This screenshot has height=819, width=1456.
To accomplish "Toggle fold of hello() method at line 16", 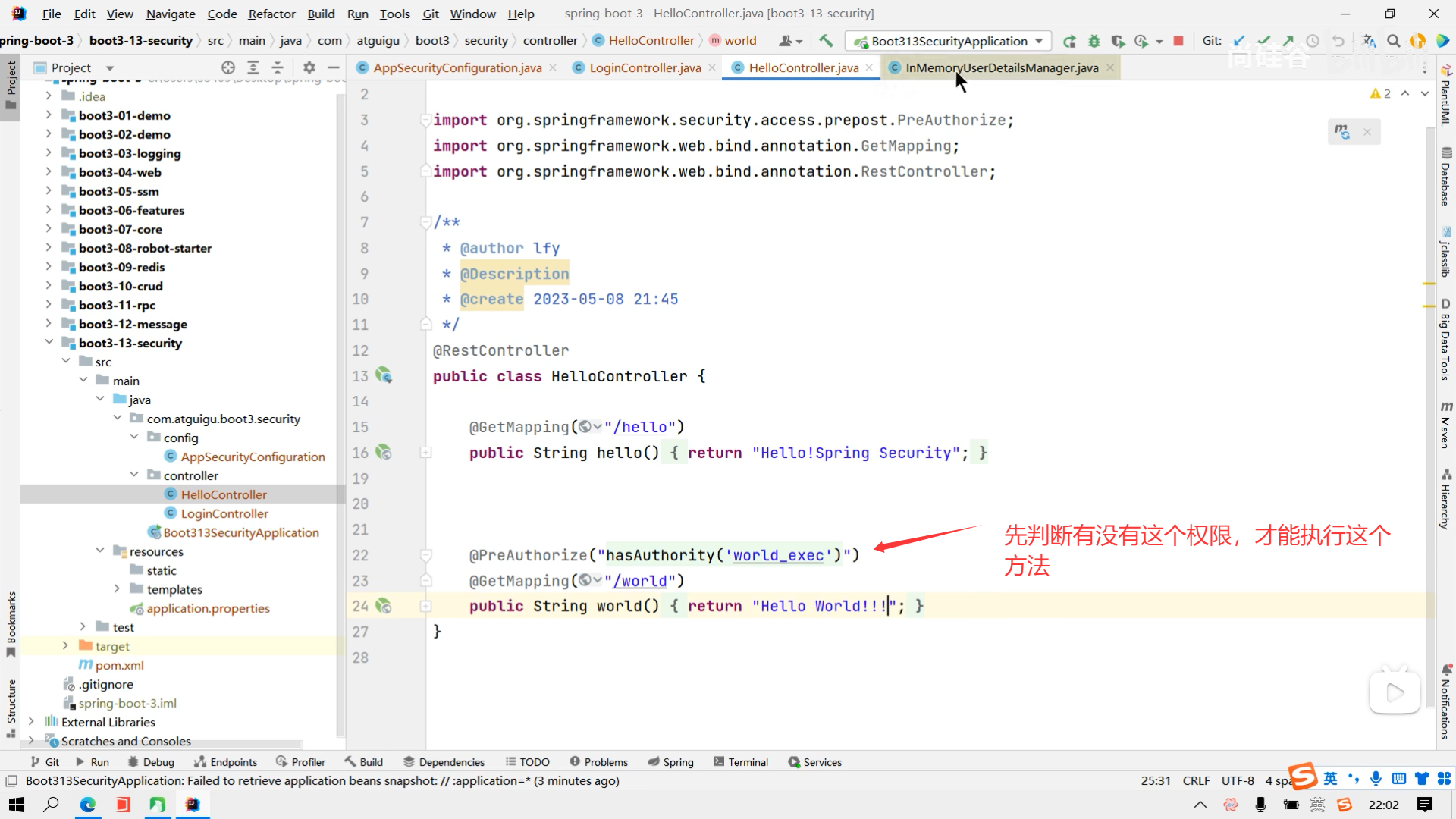I will (425, 453).
